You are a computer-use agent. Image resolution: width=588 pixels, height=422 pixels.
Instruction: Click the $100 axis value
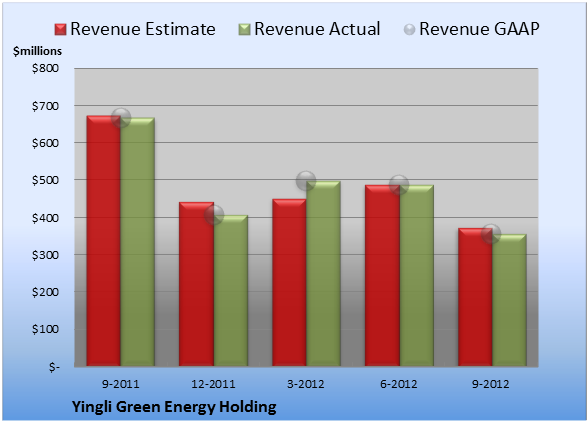[x=45, y=329]
